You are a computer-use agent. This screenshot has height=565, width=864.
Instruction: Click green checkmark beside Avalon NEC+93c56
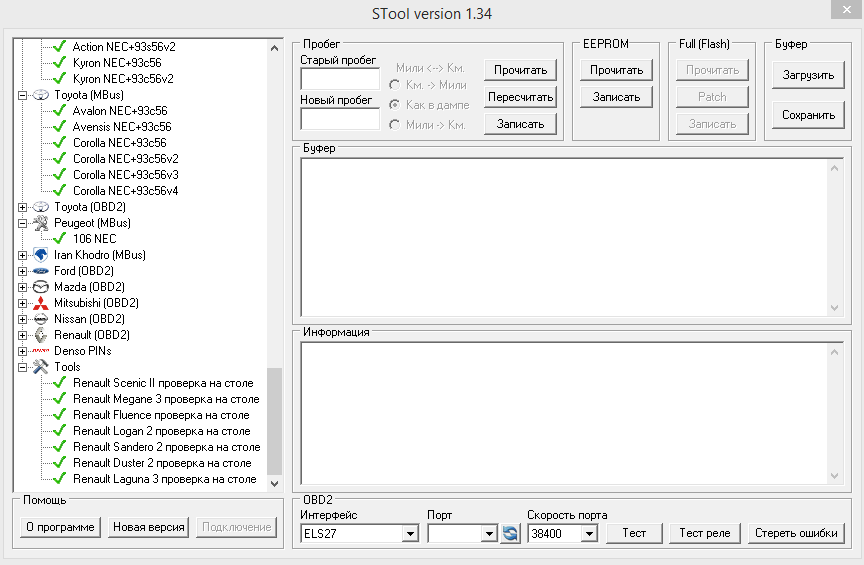(60, 111)
